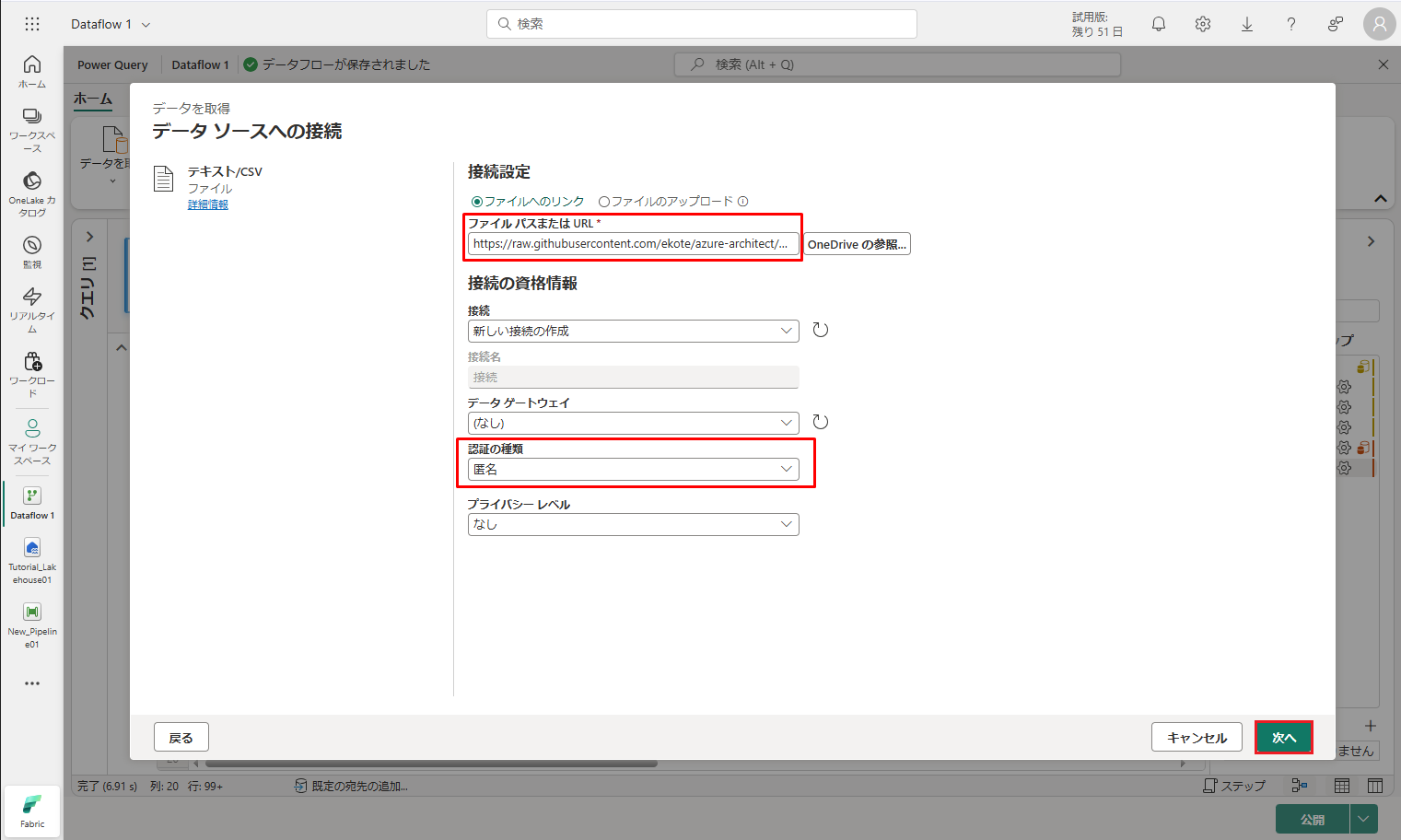Expand the query settings pane chevron

point(1371,241)
